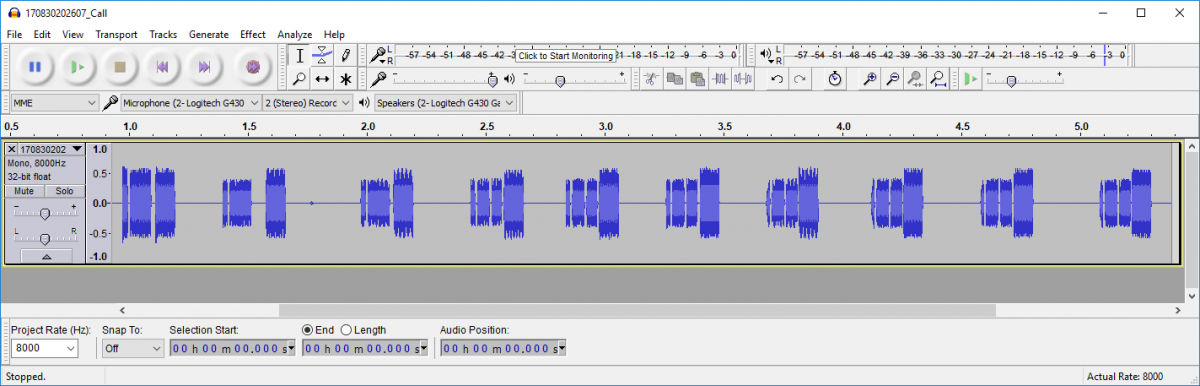Click the Cut scissors icon

(651, 79)
